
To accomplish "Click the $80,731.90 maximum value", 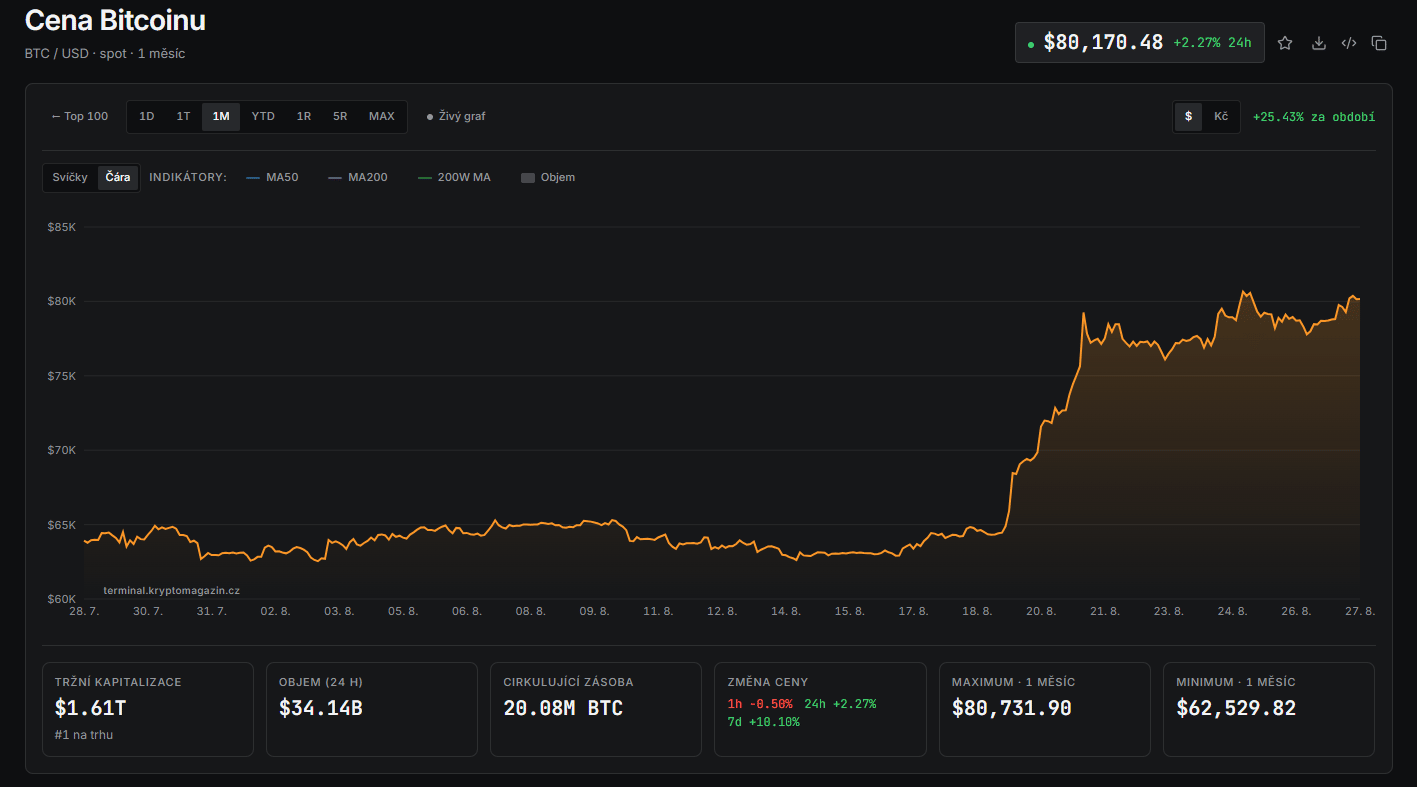I will tap(1011, 708).
